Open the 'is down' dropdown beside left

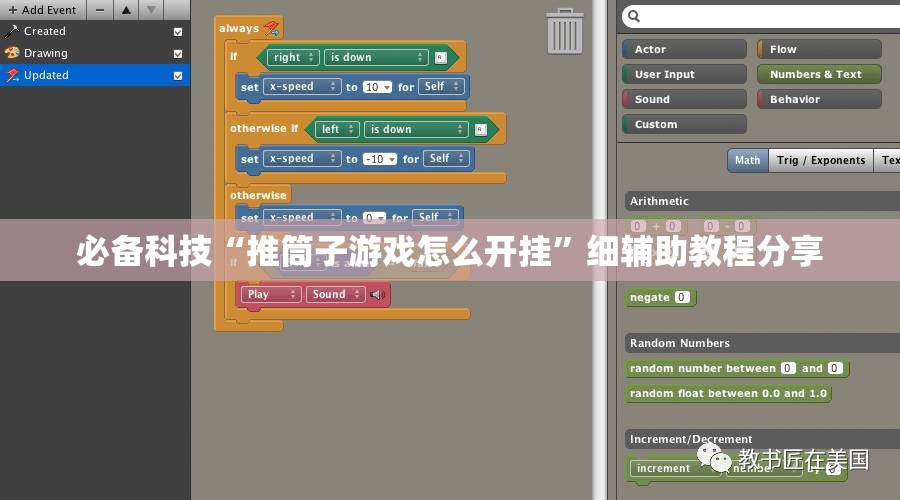(416, 130)
